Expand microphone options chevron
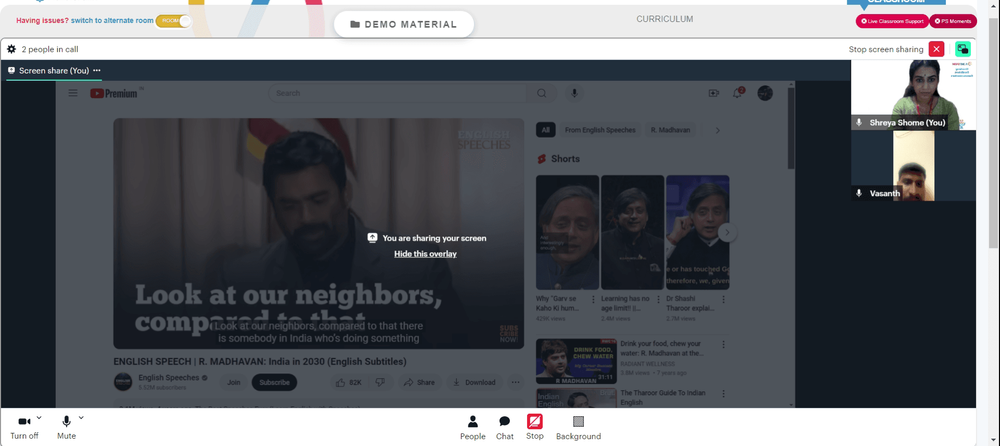Screen dimensions: 1000x446 81,417
